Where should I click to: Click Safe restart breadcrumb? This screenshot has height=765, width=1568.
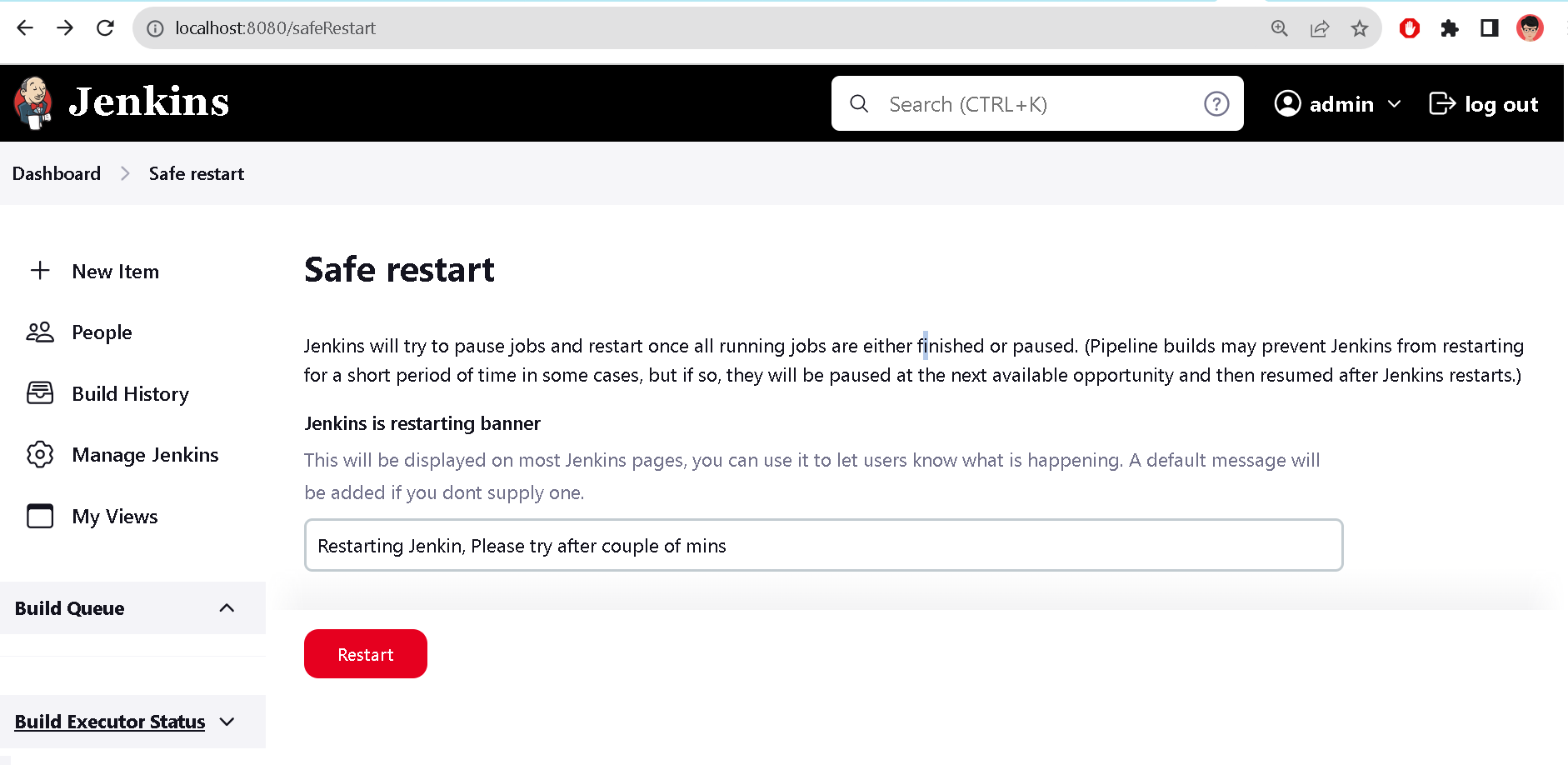click(197, 173)
